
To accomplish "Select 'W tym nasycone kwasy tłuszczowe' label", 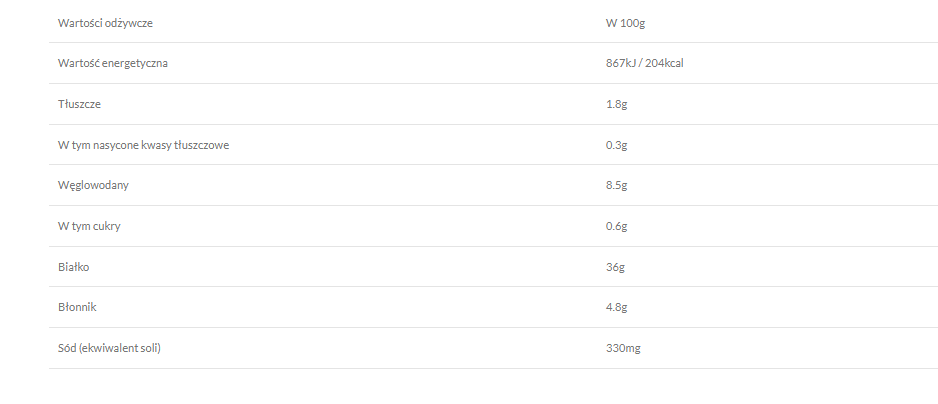I will pyautogui.click(x=144, y=145).
